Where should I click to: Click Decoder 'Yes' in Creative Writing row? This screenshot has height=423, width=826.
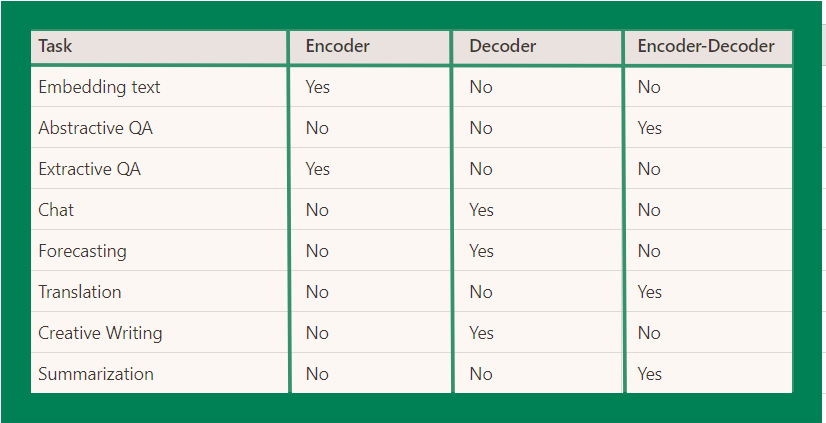481,333
